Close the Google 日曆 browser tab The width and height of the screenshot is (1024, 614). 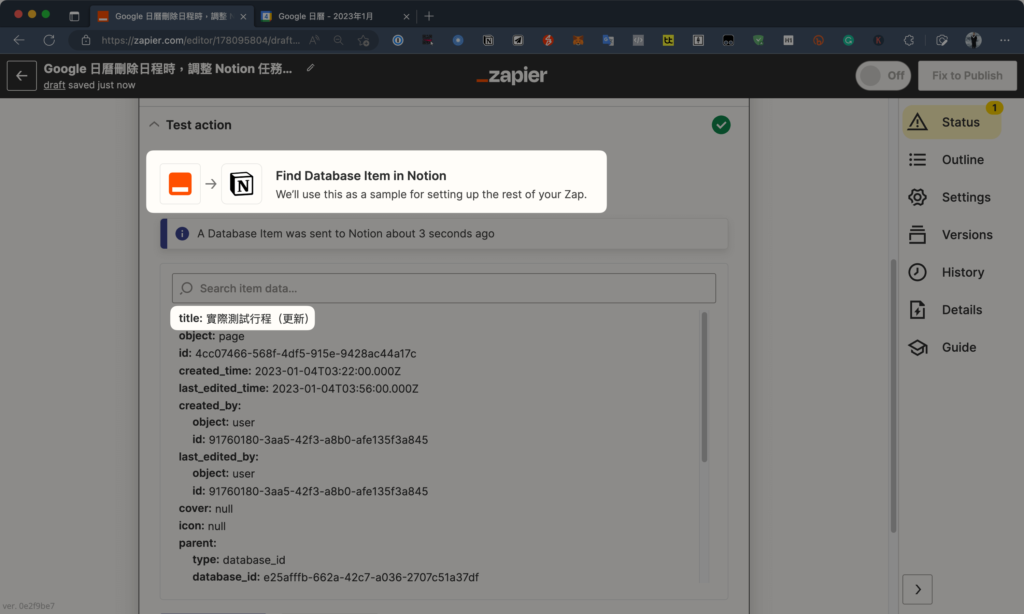(406, 16)
